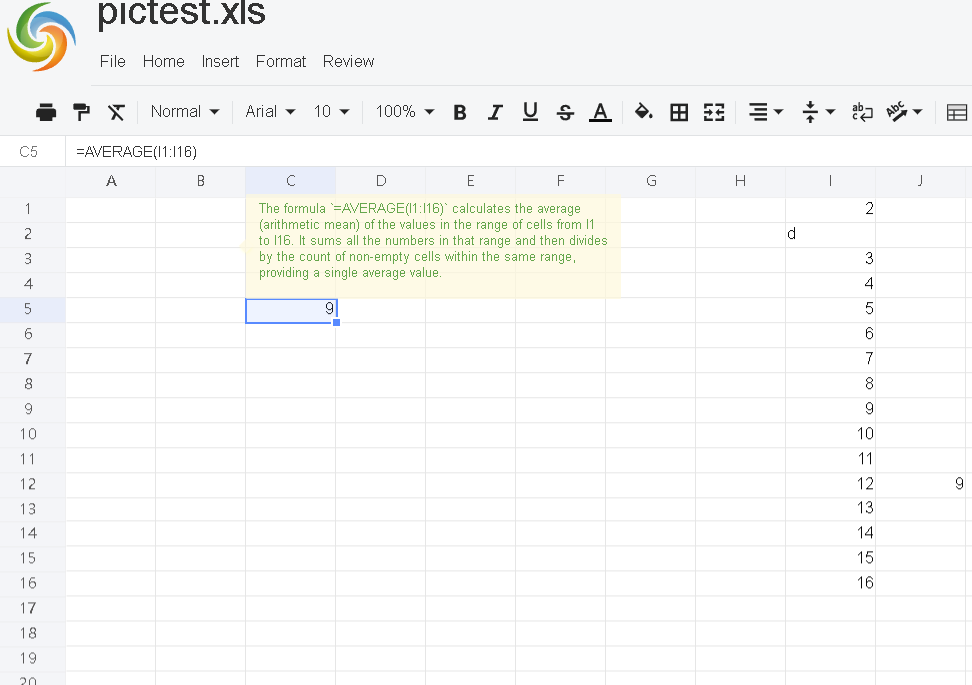Select the Paint Format tool
This screenshot has height=685, width=972.
(x=82, y=112)
